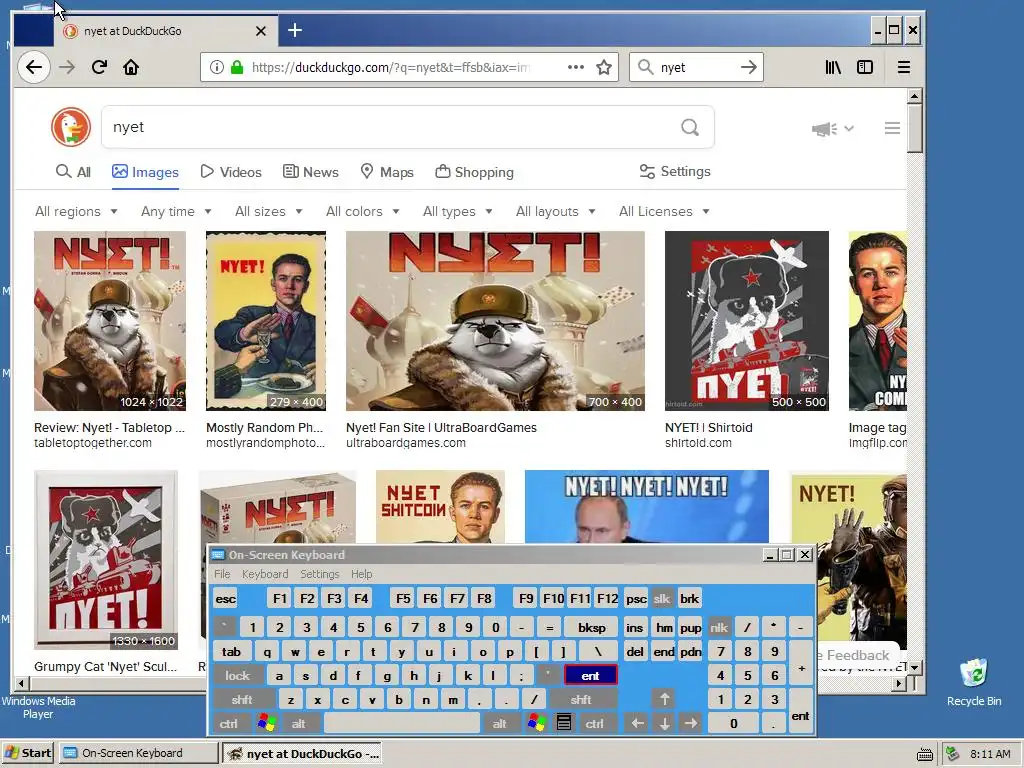Screen dimensions: 1024x768
Task: Open the Mostly Random Ph... poster thumbnail
Action: tap(266, 321)
